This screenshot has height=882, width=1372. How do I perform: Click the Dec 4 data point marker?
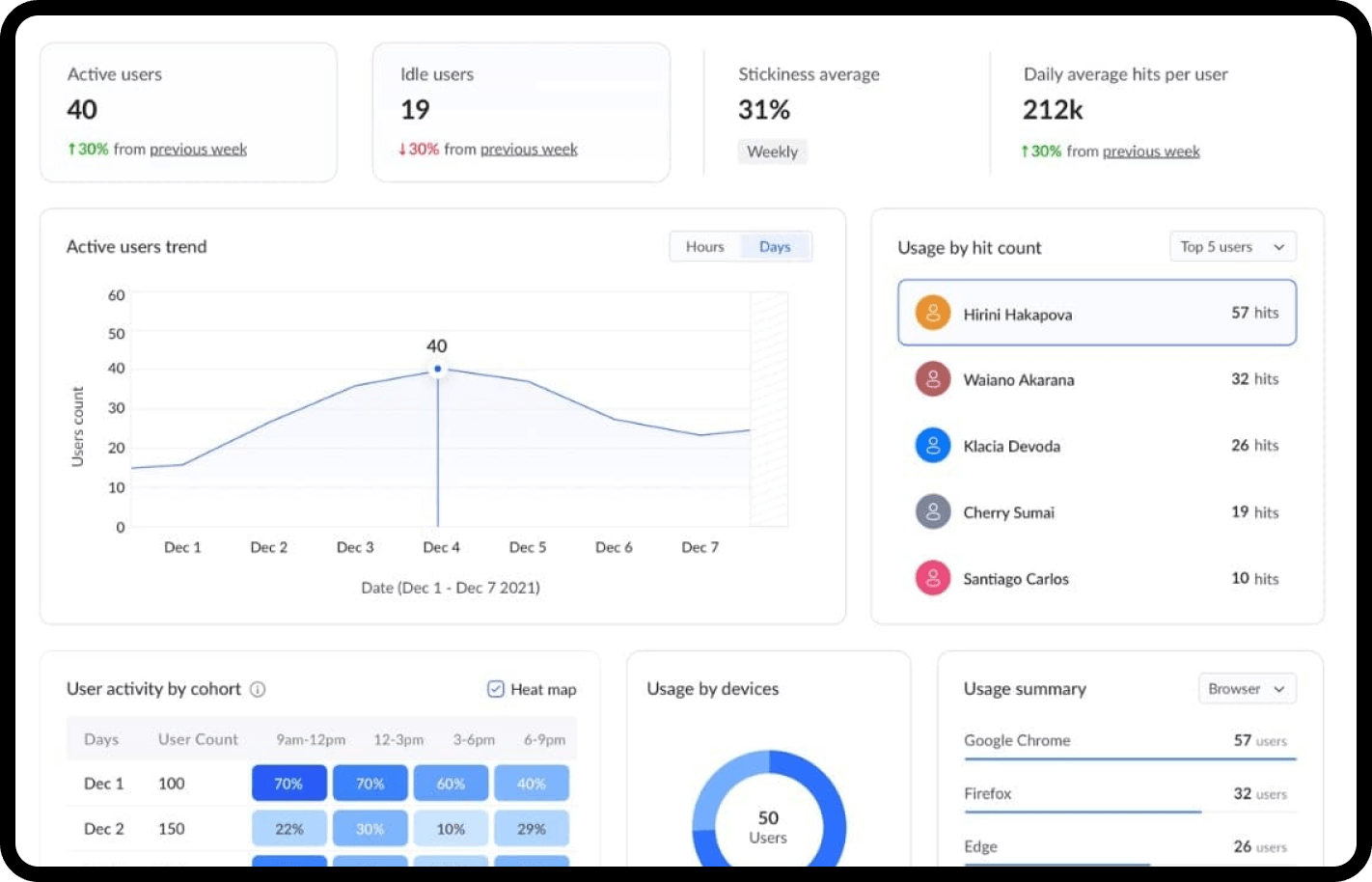438,369
